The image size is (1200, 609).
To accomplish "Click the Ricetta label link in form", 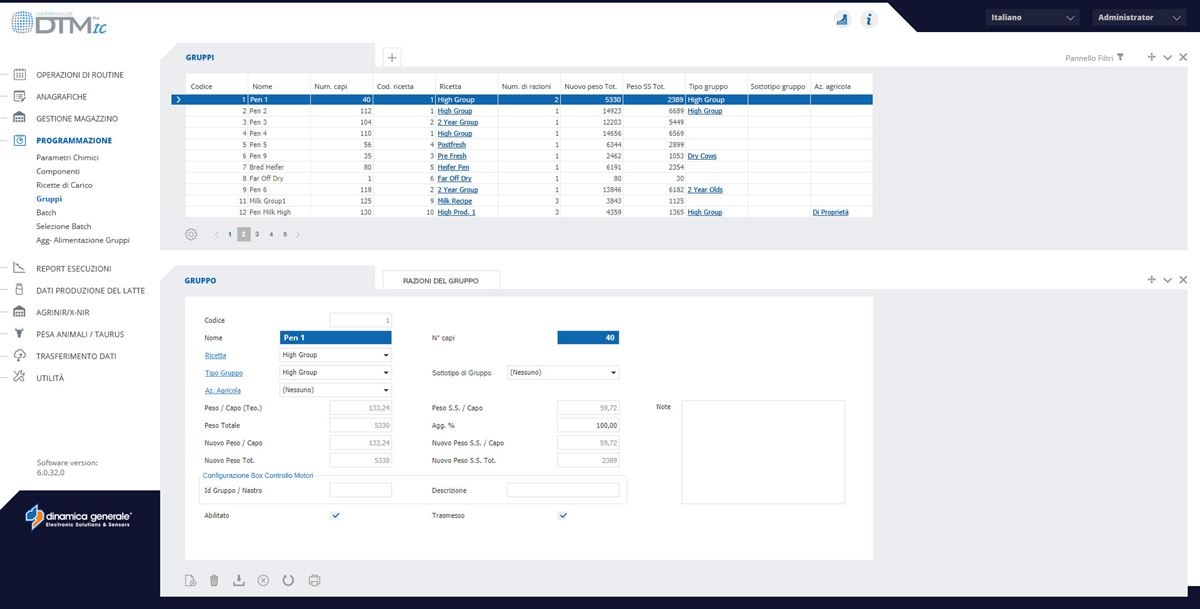I will point(215,355).
